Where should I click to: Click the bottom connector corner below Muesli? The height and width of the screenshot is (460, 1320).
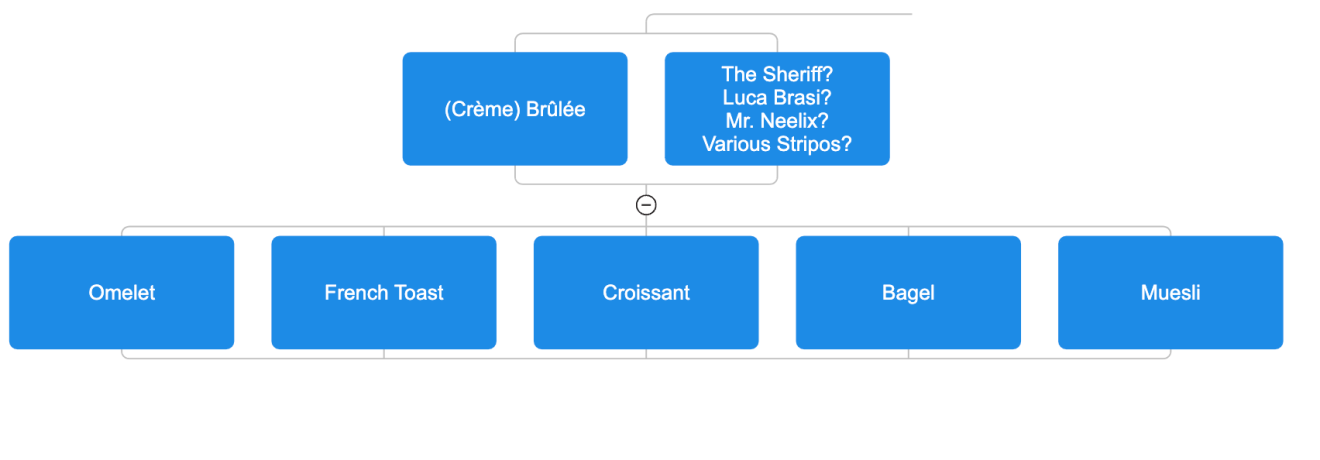(x=1168, y=356)
